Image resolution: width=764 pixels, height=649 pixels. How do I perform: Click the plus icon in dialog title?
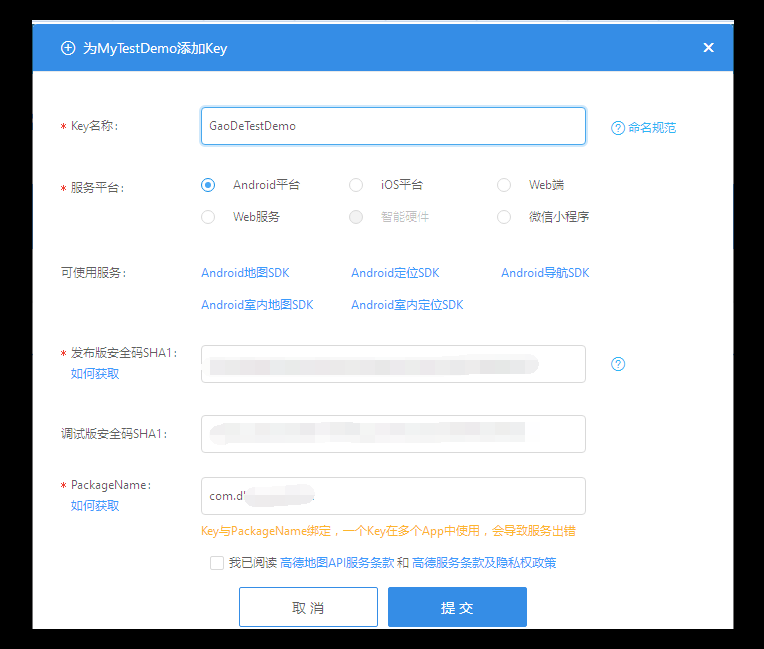[x=68, y=48]
